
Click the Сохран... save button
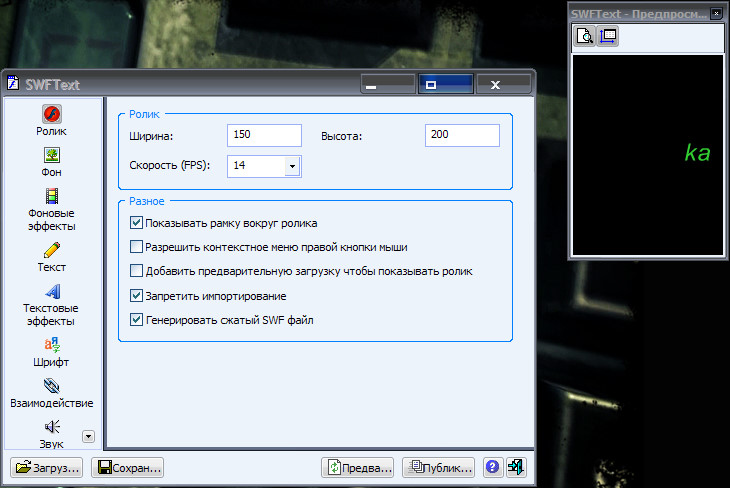(128, 468)
